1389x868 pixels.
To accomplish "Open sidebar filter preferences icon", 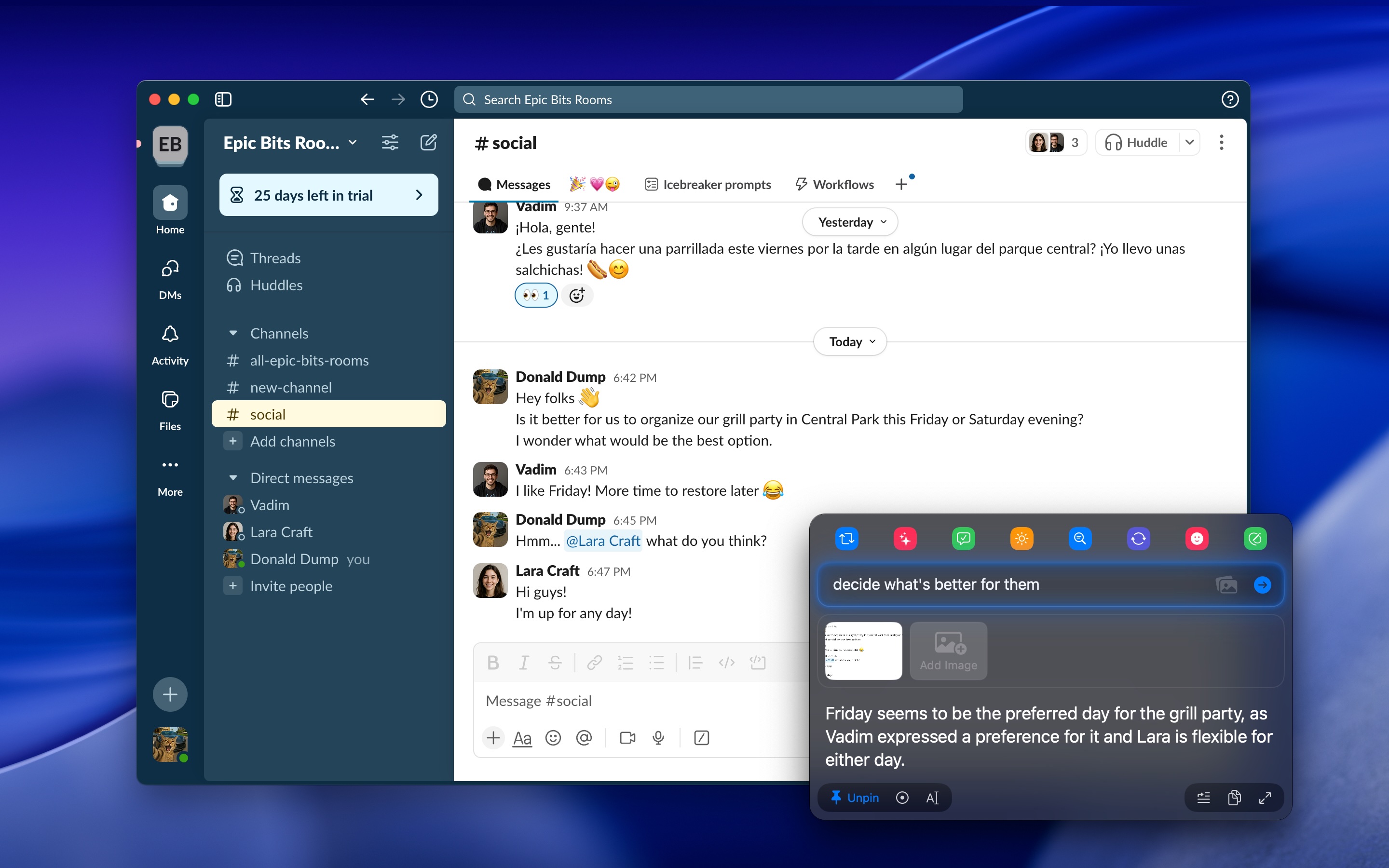I will [x=390, y=142].
